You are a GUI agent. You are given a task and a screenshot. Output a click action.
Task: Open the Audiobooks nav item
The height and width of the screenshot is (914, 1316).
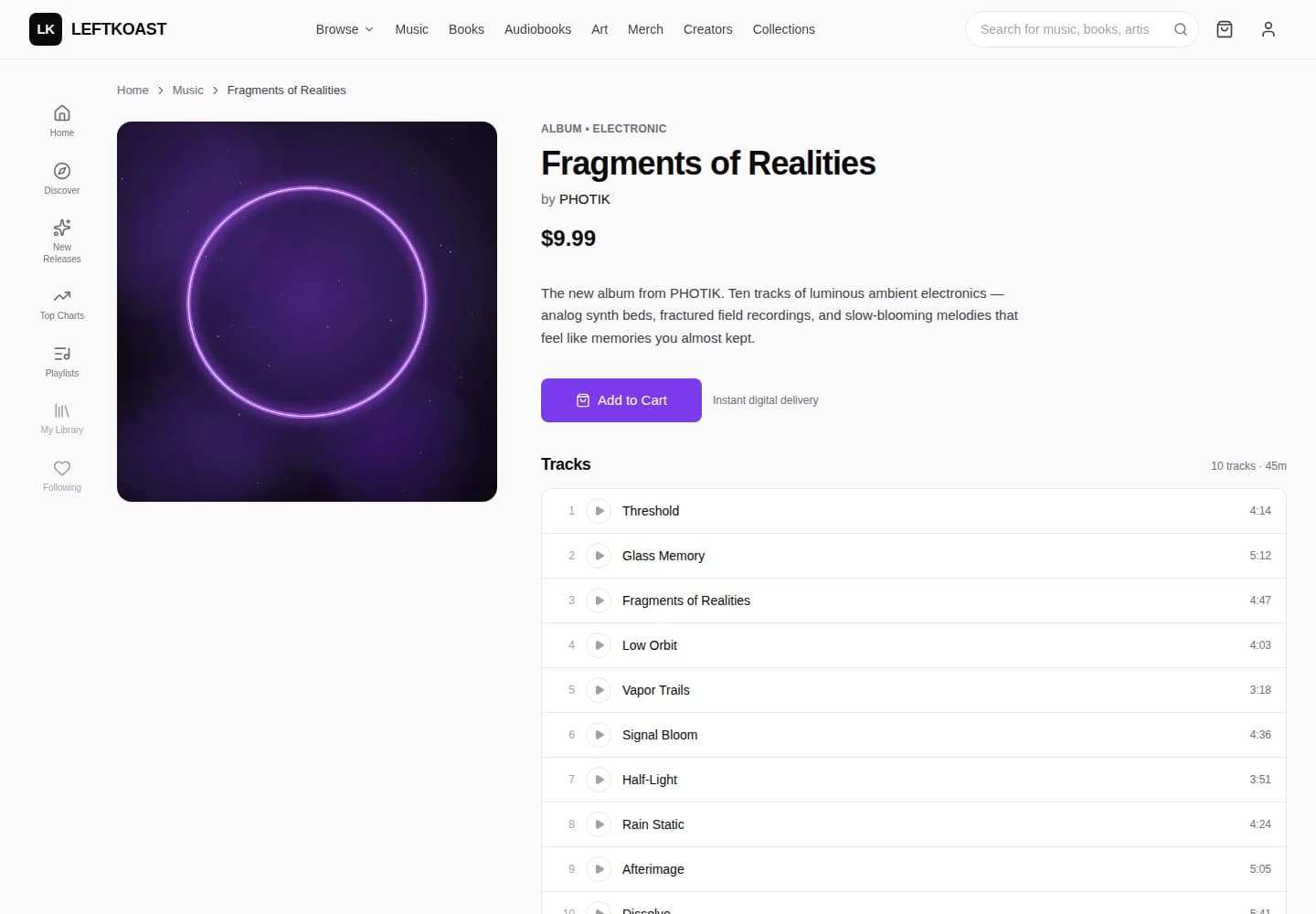[x=537, y=29]
